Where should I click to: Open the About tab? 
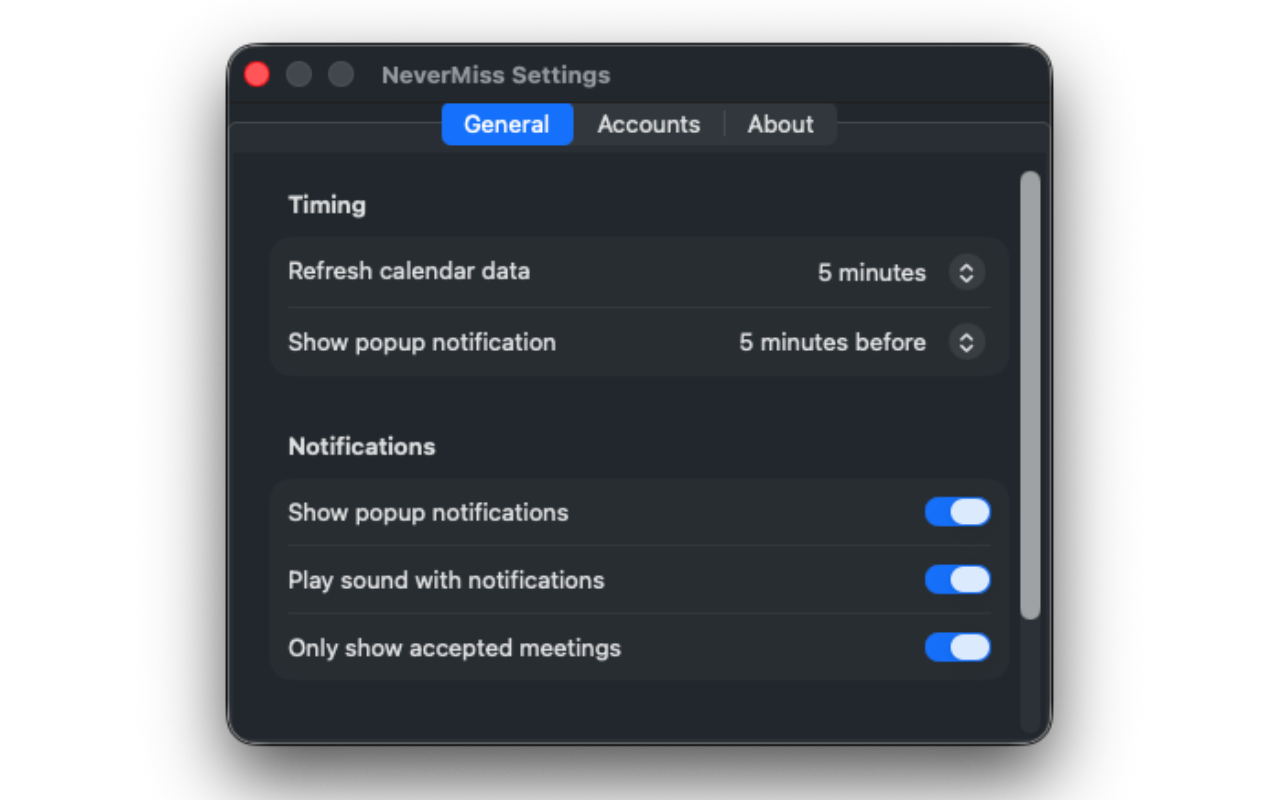tap(780, 124)
